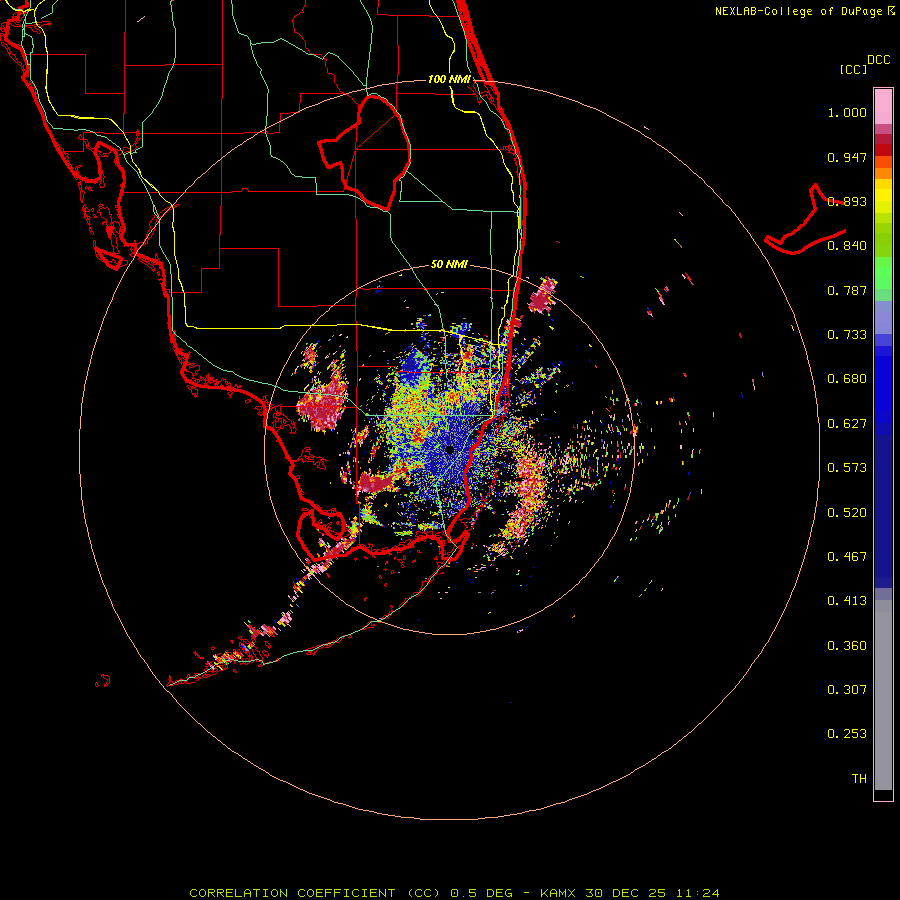Select the 0.680 scale value
The width and height of the screenshot is (900, 900).
[x=847, y=379]
